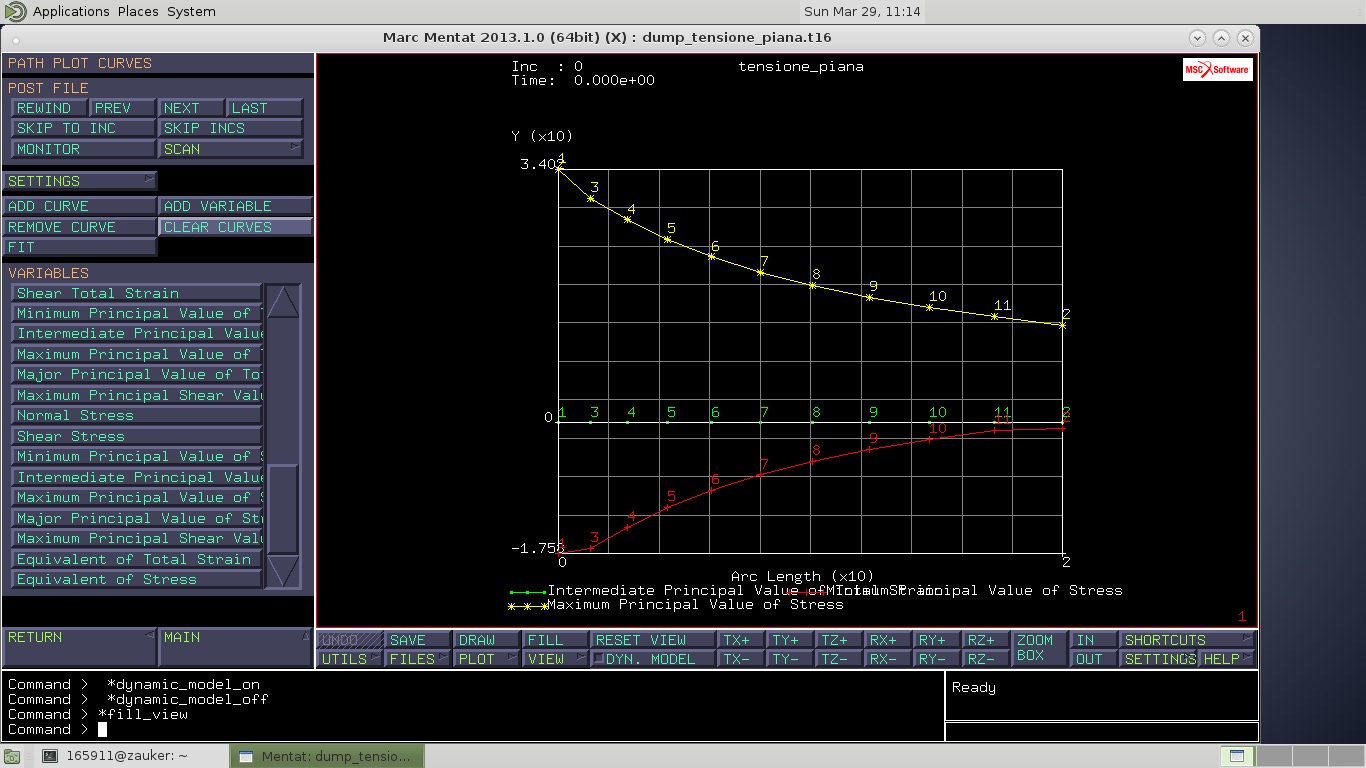Click ADD CURVE
Viewport: 1366px width, 768px height.
pos(80,206)
